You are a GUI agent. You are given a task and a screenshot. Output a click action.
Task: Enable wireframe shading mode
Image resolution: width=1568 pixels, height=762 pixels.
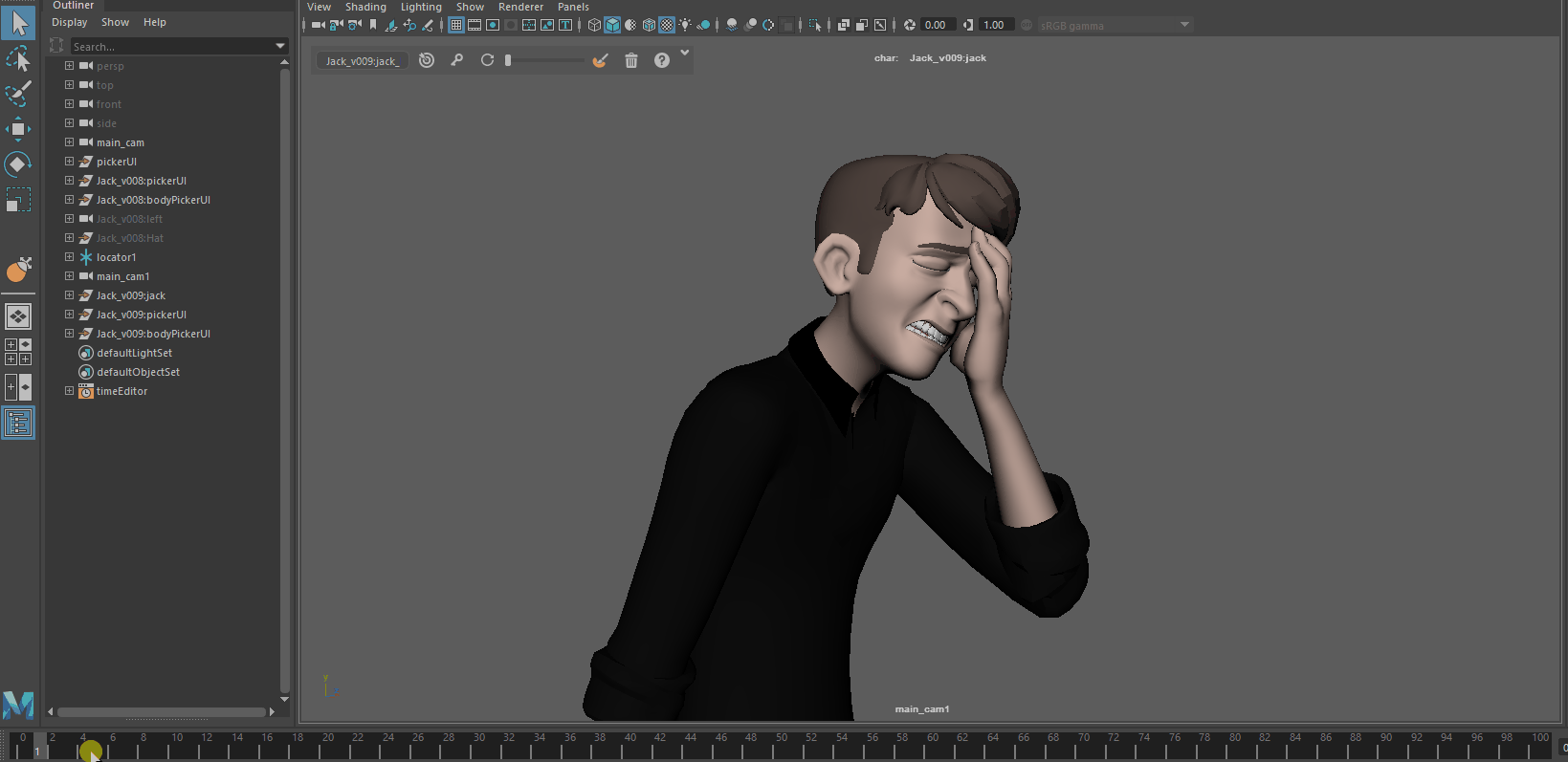[x=594, y=25]
